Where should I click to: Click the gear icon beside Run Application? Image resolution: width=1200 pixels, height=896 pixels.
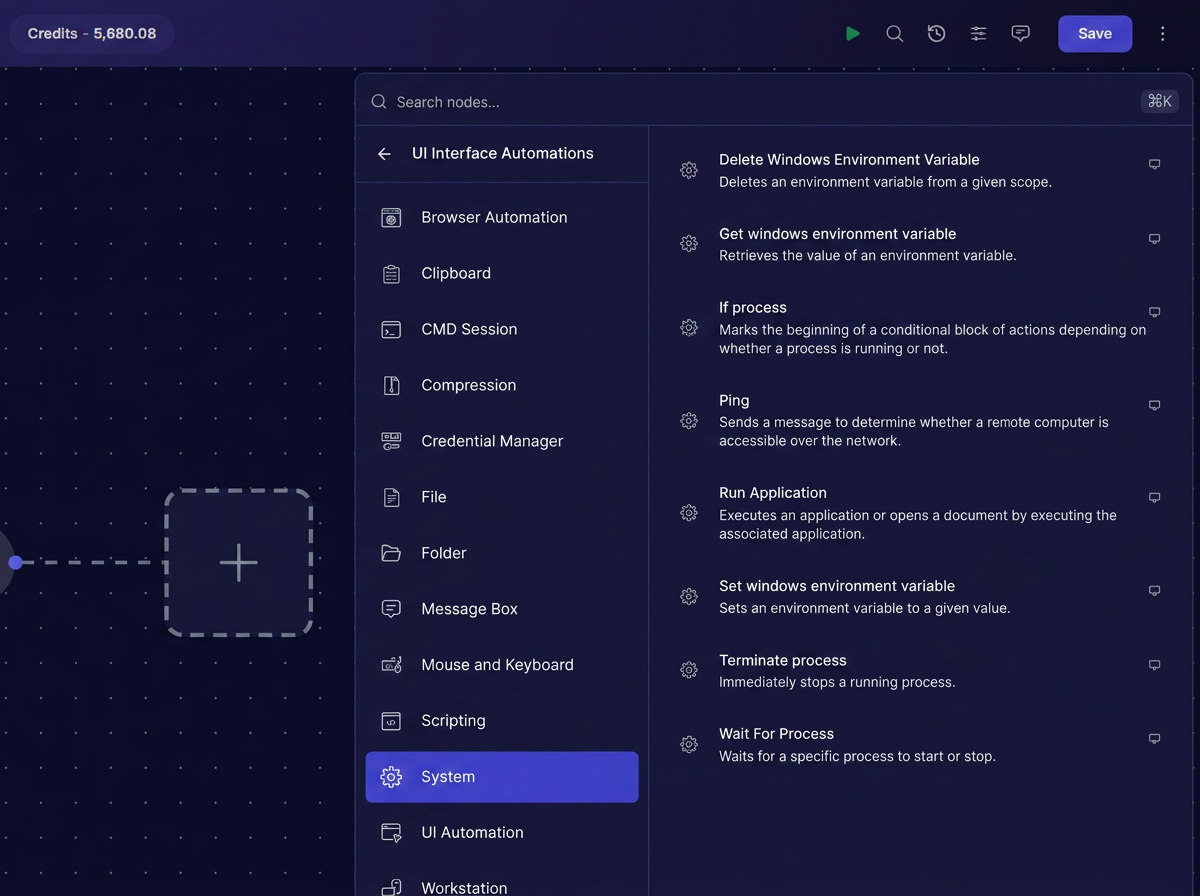[689, 513]
